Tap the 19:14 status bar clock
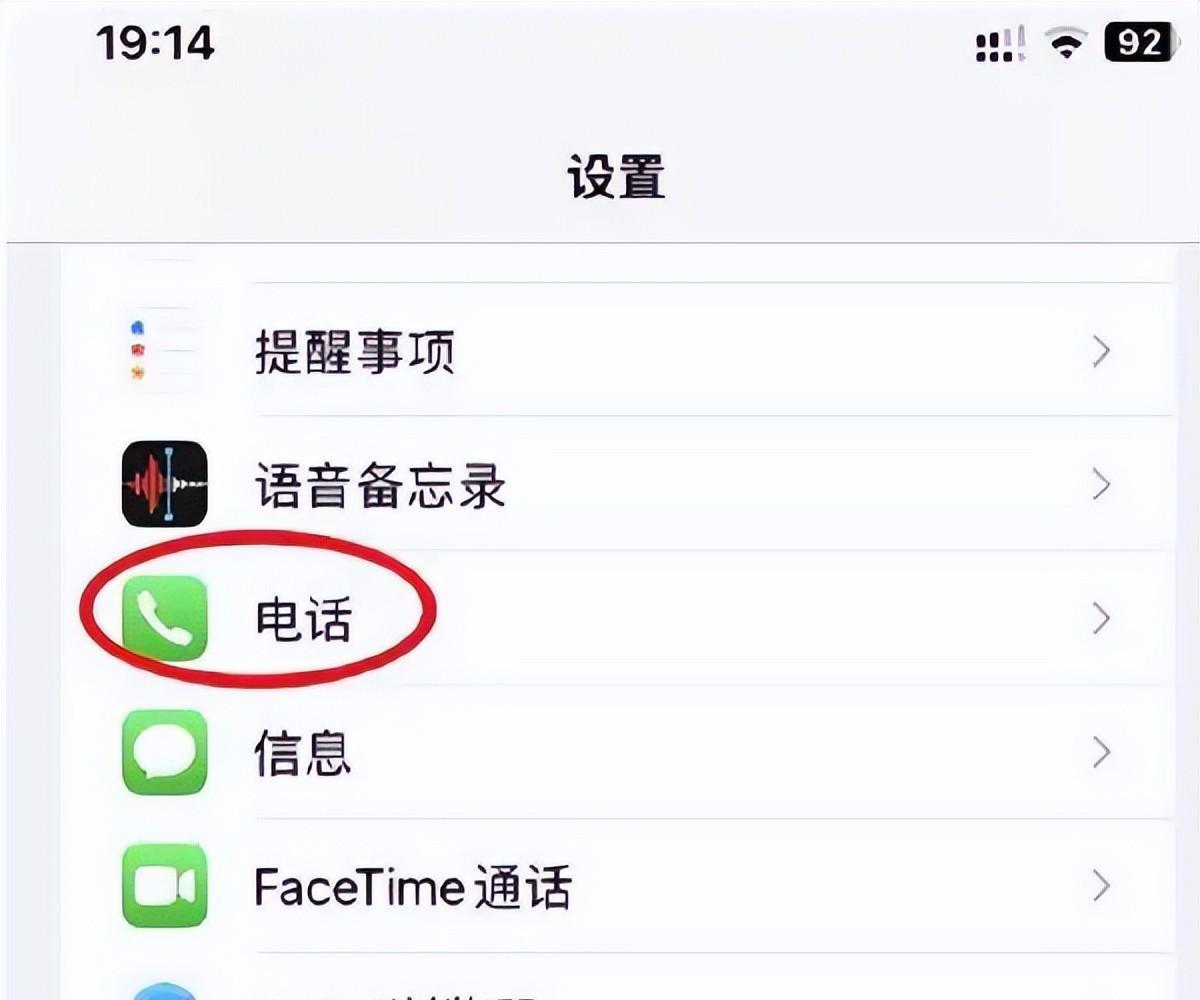Image resolution: width=1200 pixels, height=1000 pixels. point(155,44)
